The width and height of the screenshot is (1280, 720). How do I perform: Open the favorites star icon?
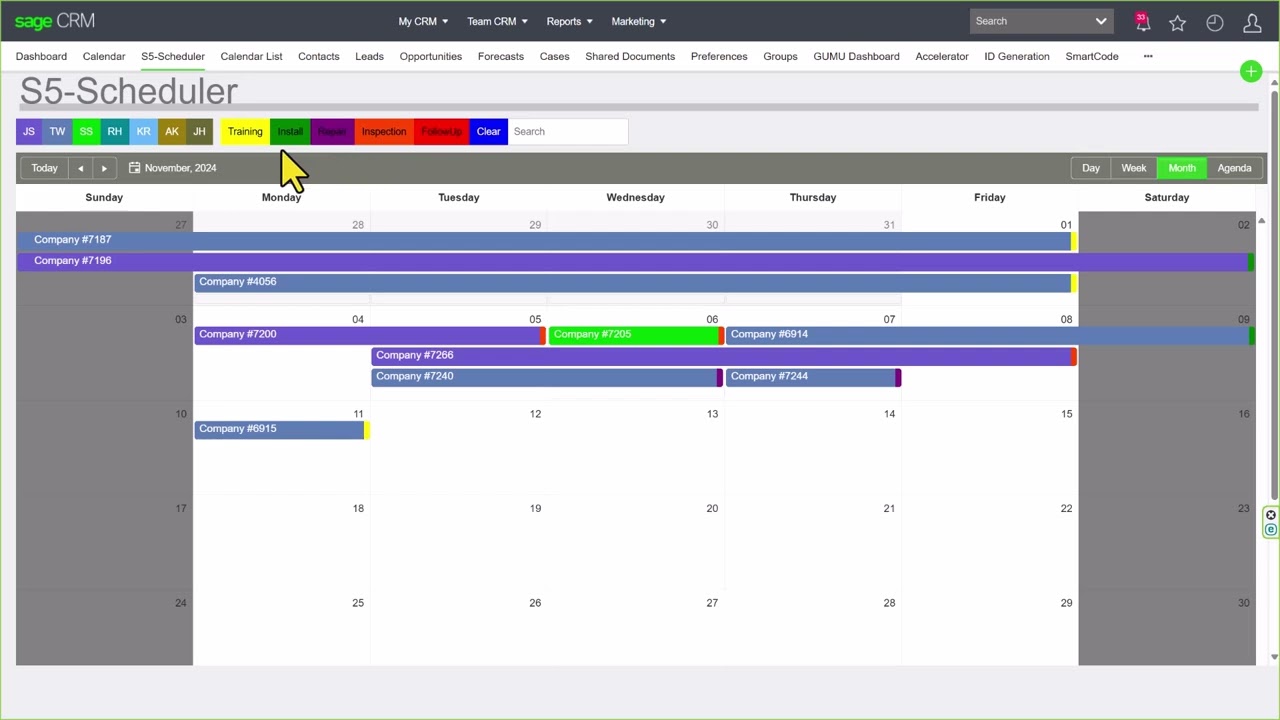[x=1178, y=22]
